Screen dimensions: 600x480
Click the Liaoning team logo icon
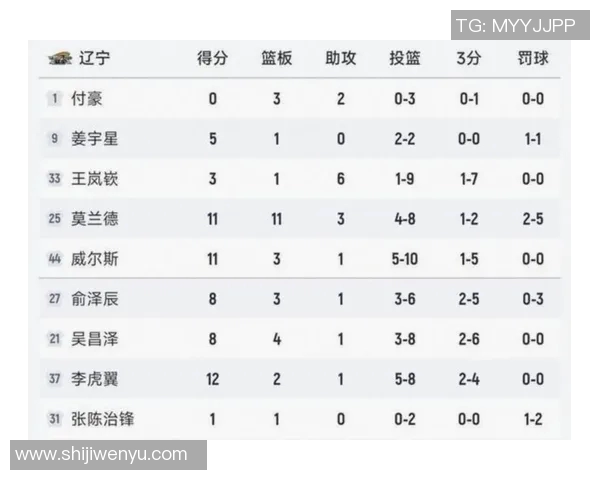point(59,58)
